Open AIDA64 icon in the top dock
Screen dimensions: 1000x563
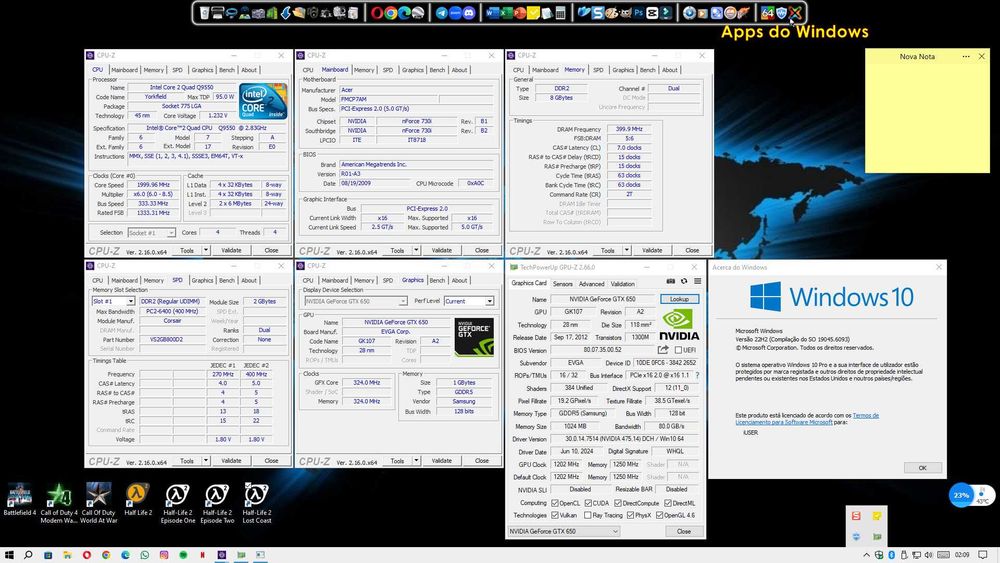pyautogui.click(x=767, y=13)
